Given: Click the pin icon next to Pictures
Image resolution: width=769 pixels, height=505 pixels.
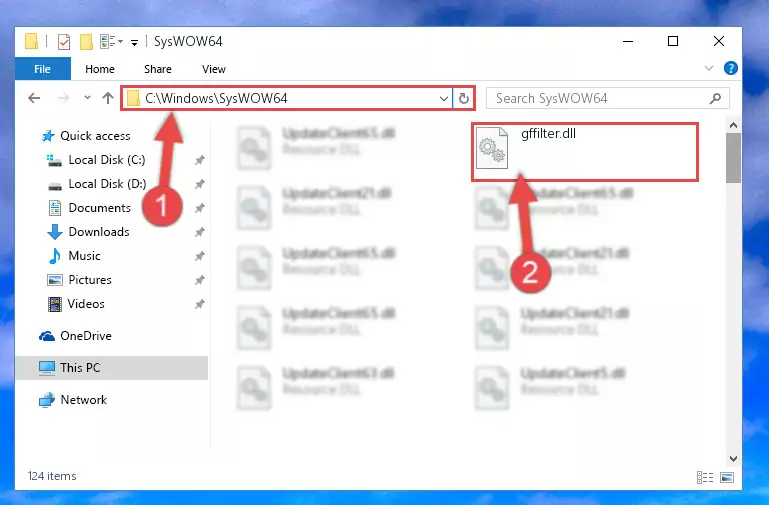Looking at the screenshot, I should pyautogui.click(x=200, y=280).
